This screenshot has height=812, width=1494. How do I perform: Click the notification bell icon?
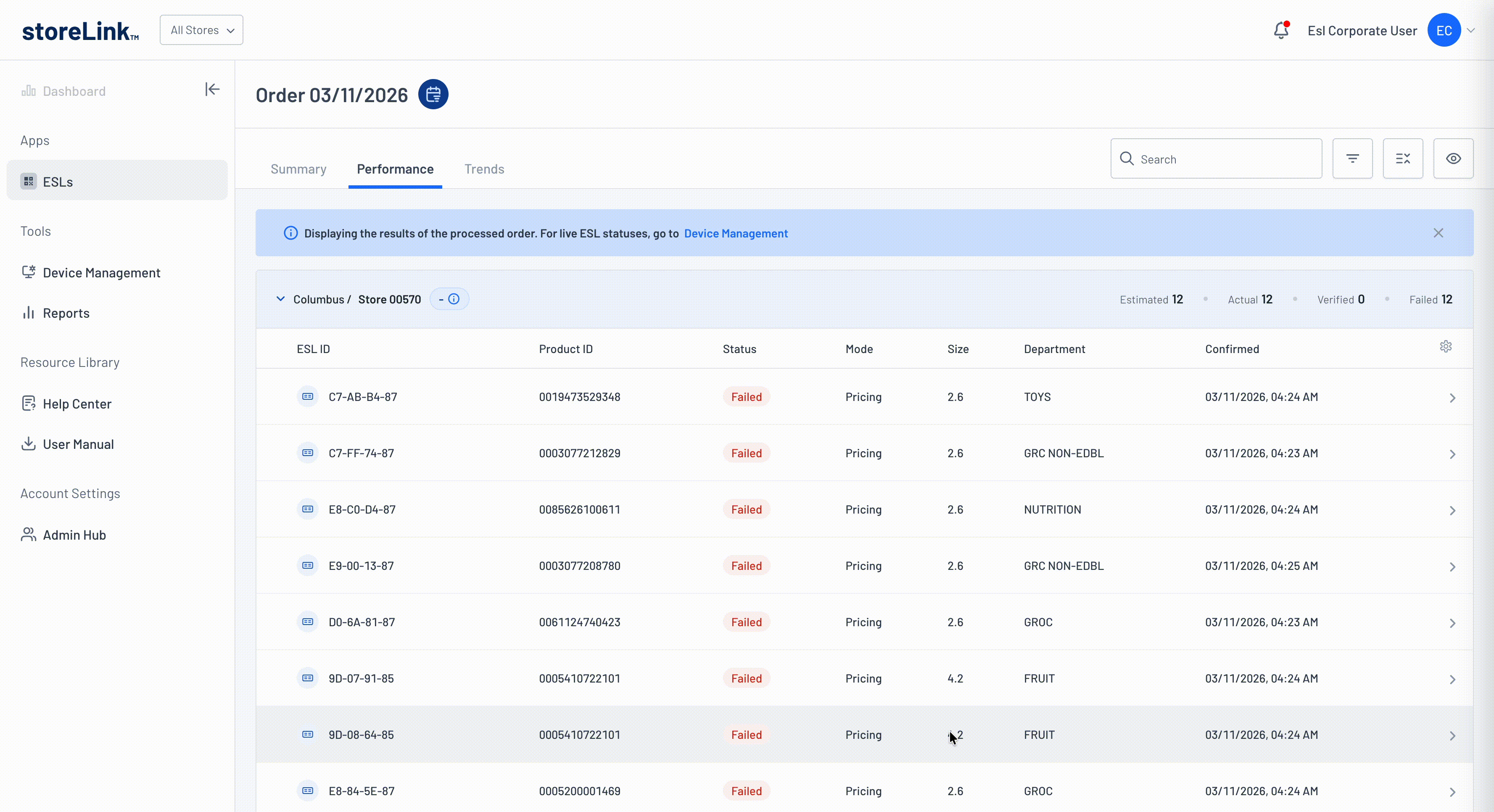[x=1280, y=30]
